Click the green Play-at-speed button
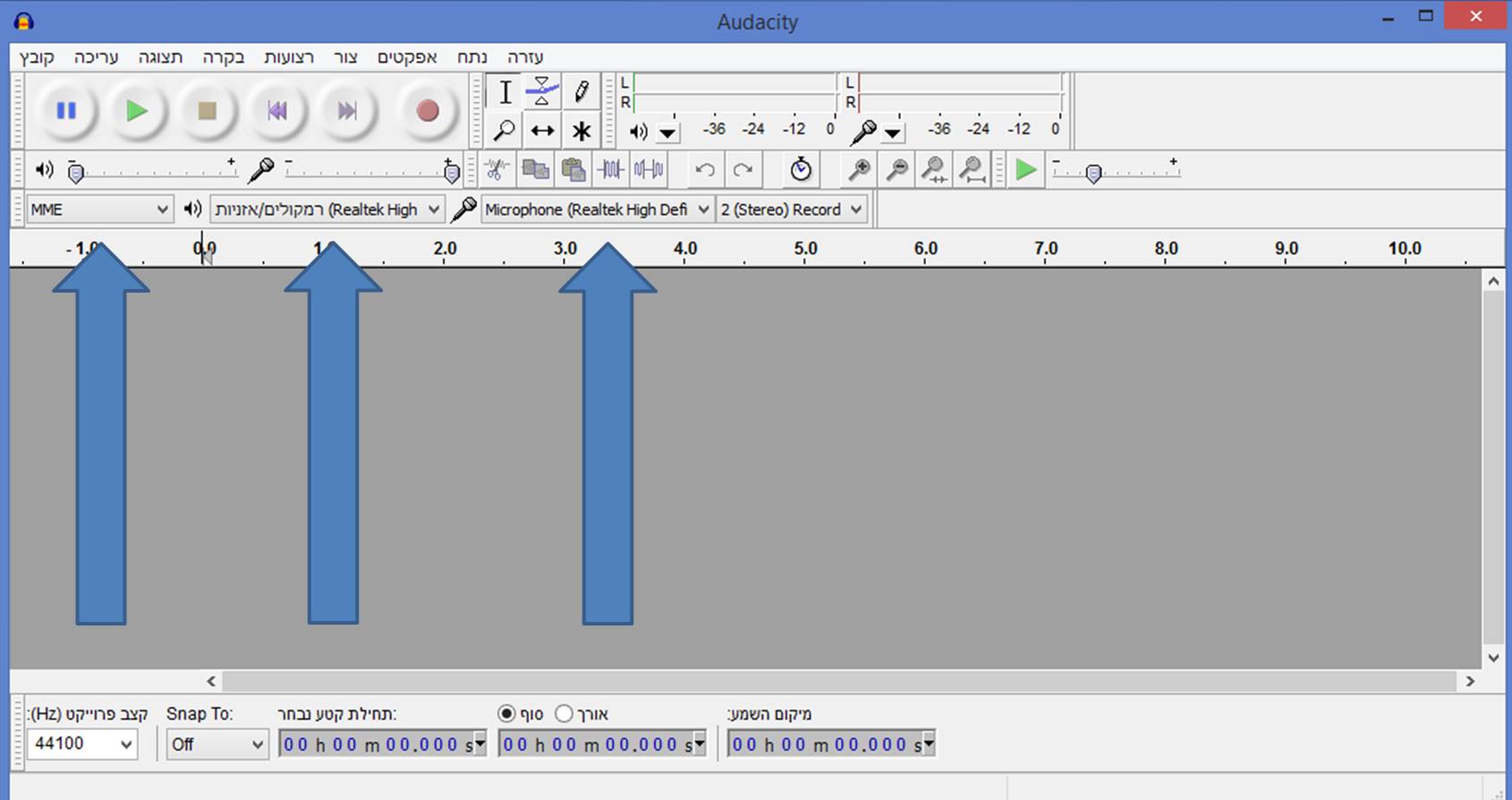This screenshot has height=800, width=1512. coord(1025,169)
